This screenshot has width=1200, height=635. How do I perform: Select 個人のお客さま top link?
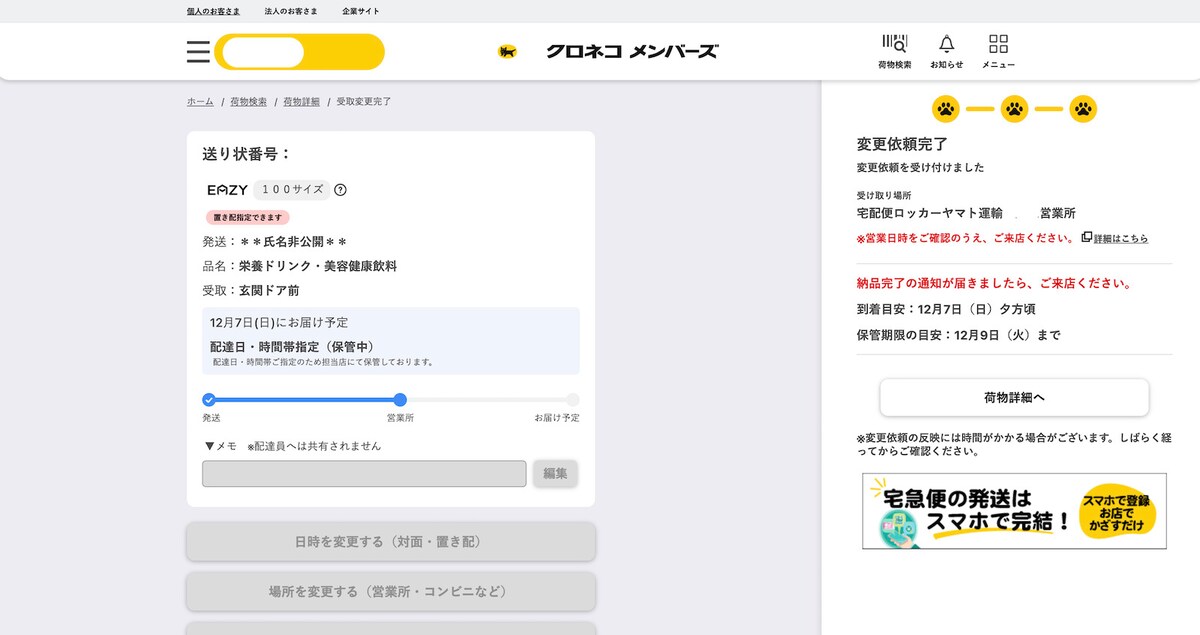[213, 11]
